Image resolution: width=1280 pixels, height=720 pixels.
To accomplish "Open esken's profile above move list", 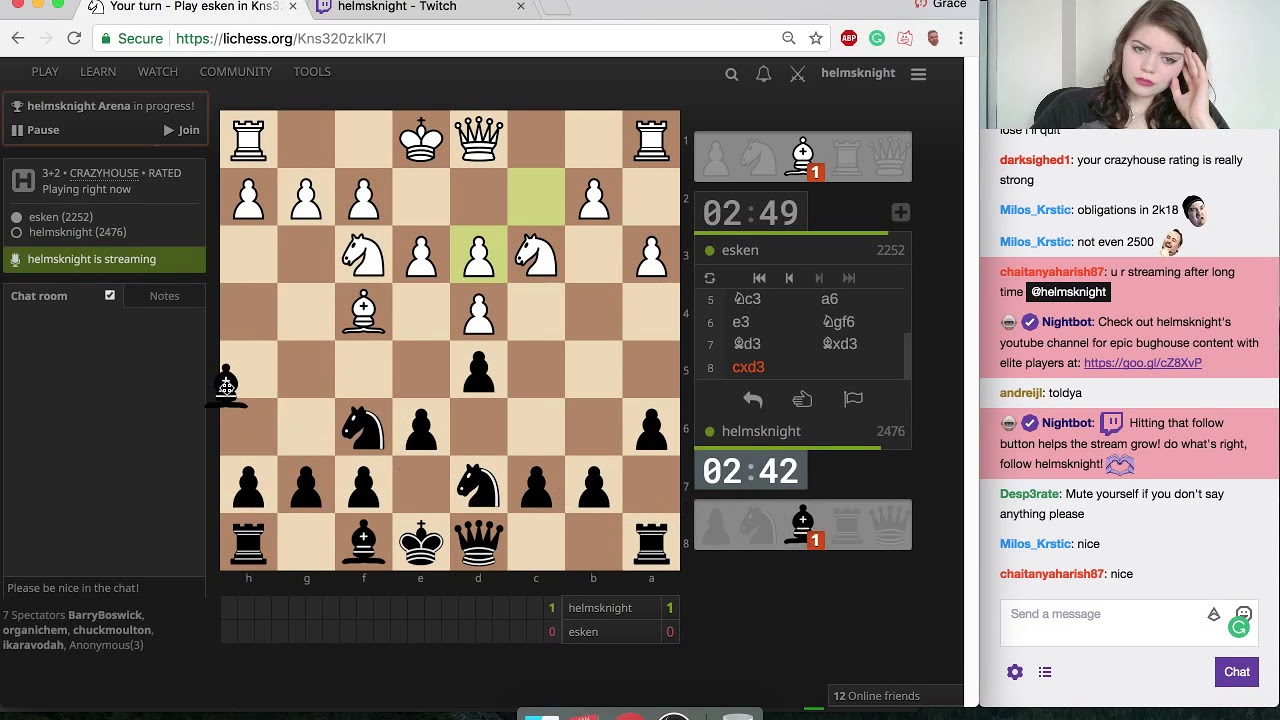I will coord(740,250).
